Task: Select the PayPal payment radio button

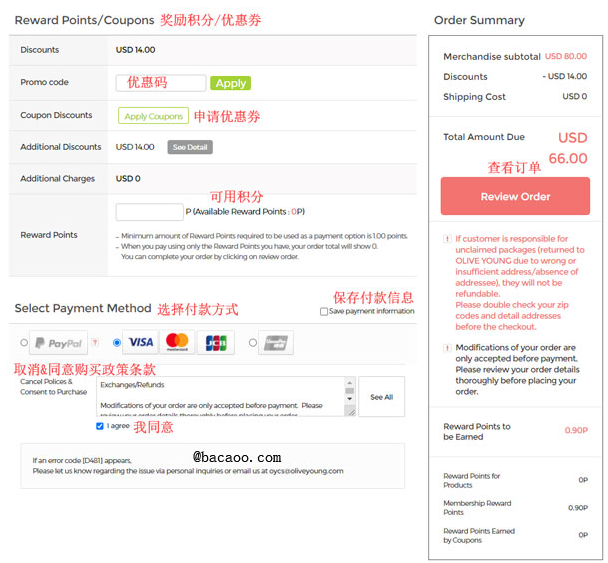Action: [x=24, y=343]
